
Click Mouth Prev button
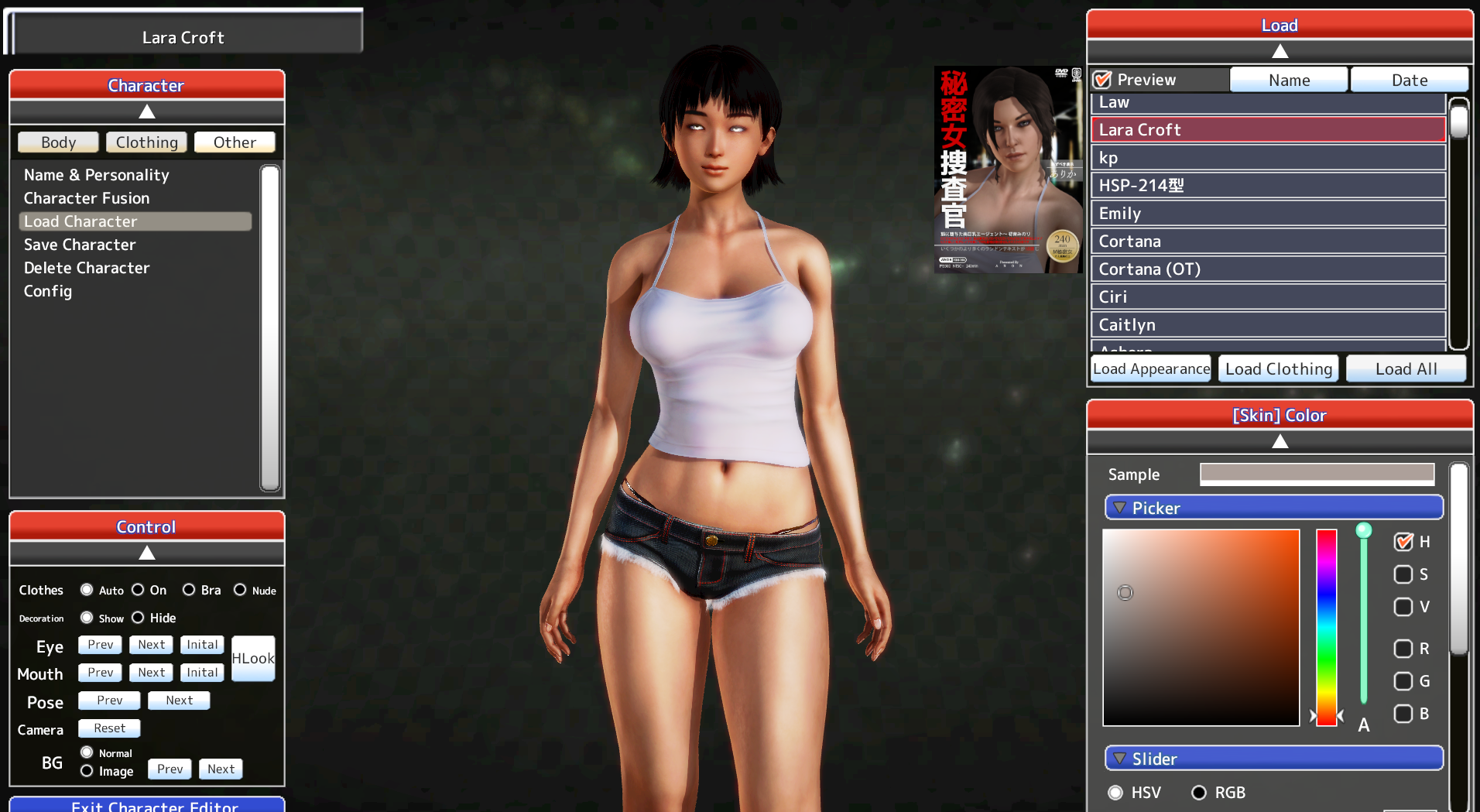[x=101, y=673]
